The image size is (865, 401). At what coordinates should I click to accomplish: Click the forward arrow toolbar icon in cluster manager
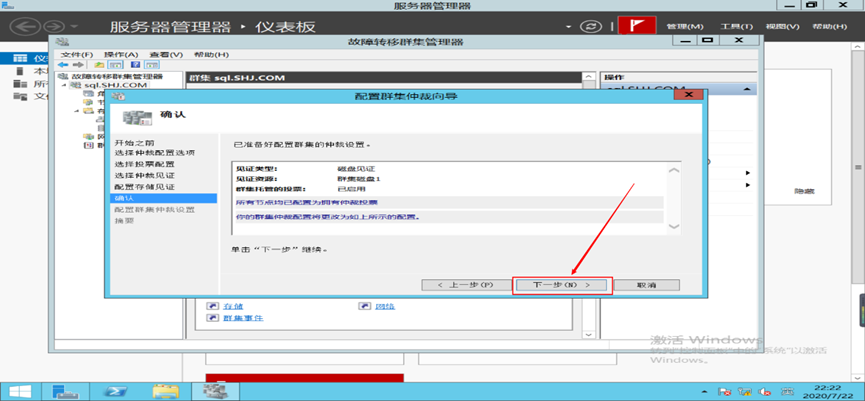pos(78,65)
